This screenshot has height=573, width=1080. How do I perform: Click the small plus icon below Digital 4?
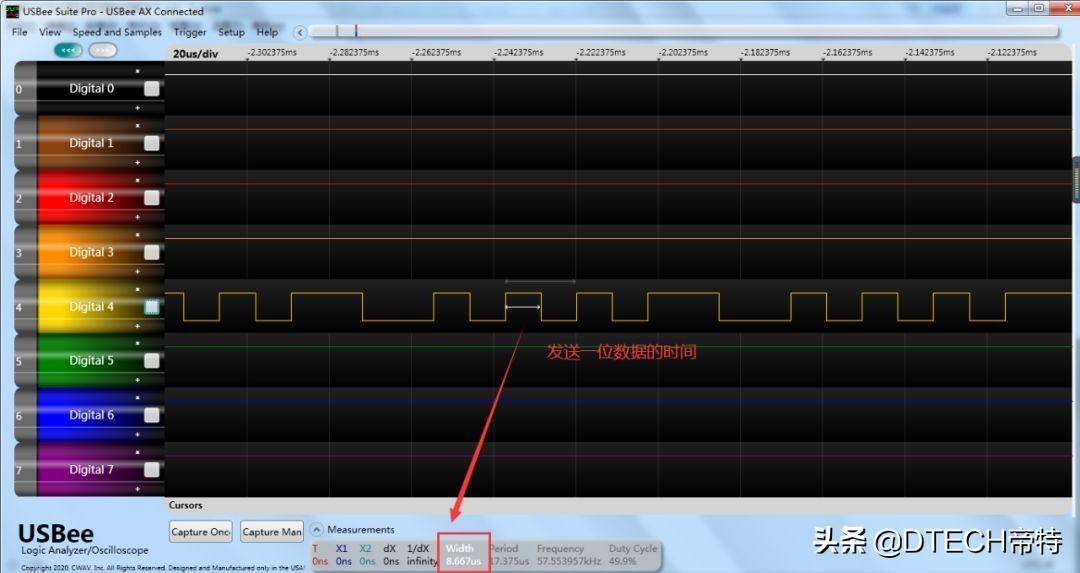click(137, 326)
